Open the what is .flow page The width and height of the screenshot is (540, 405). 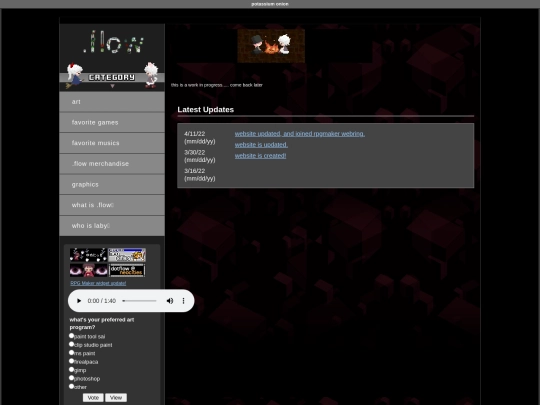tap(112, 205)
